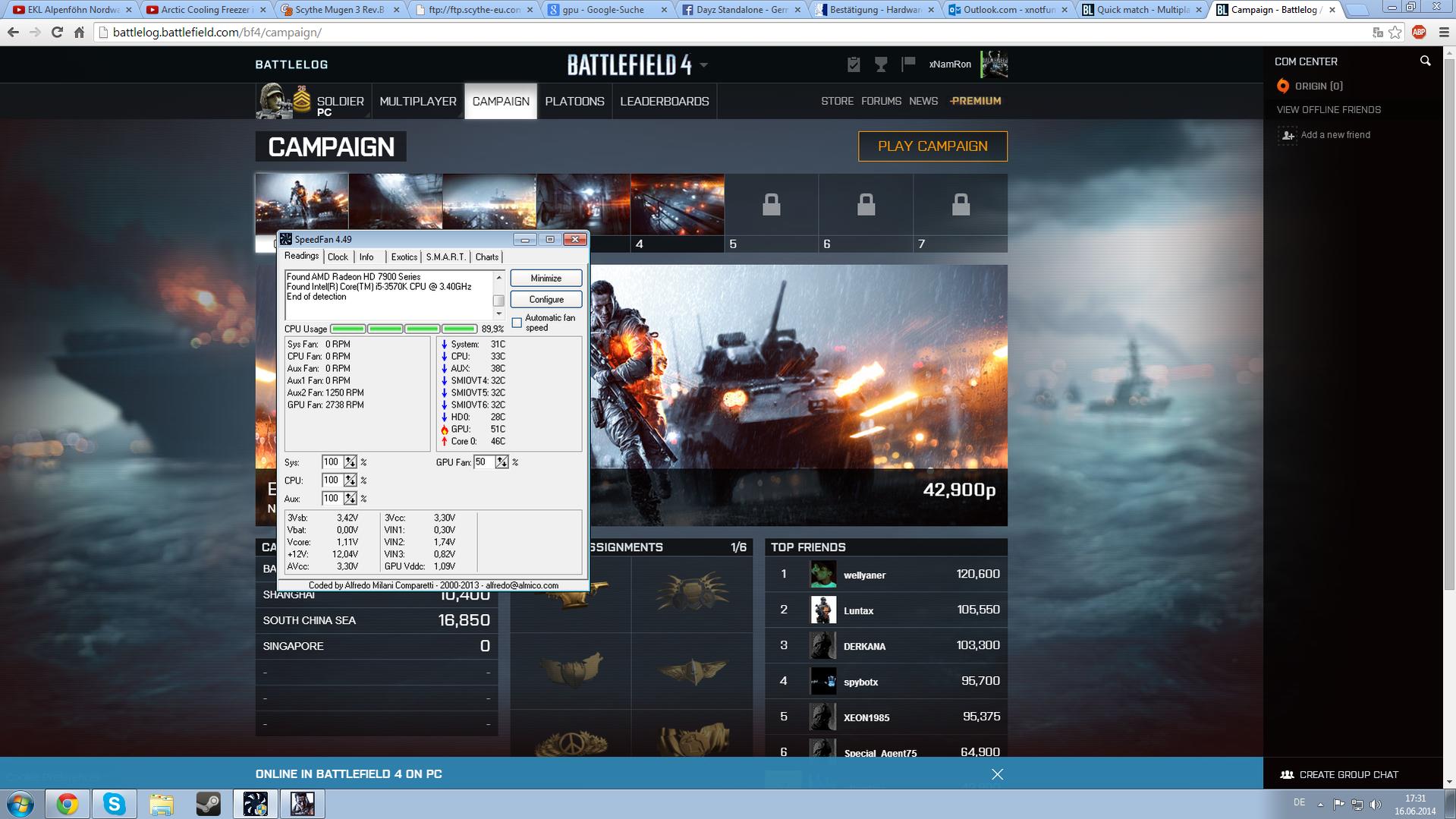Open Windows Explorer from the taskbar
1456x819 pixels.
(x=162, y=804)
